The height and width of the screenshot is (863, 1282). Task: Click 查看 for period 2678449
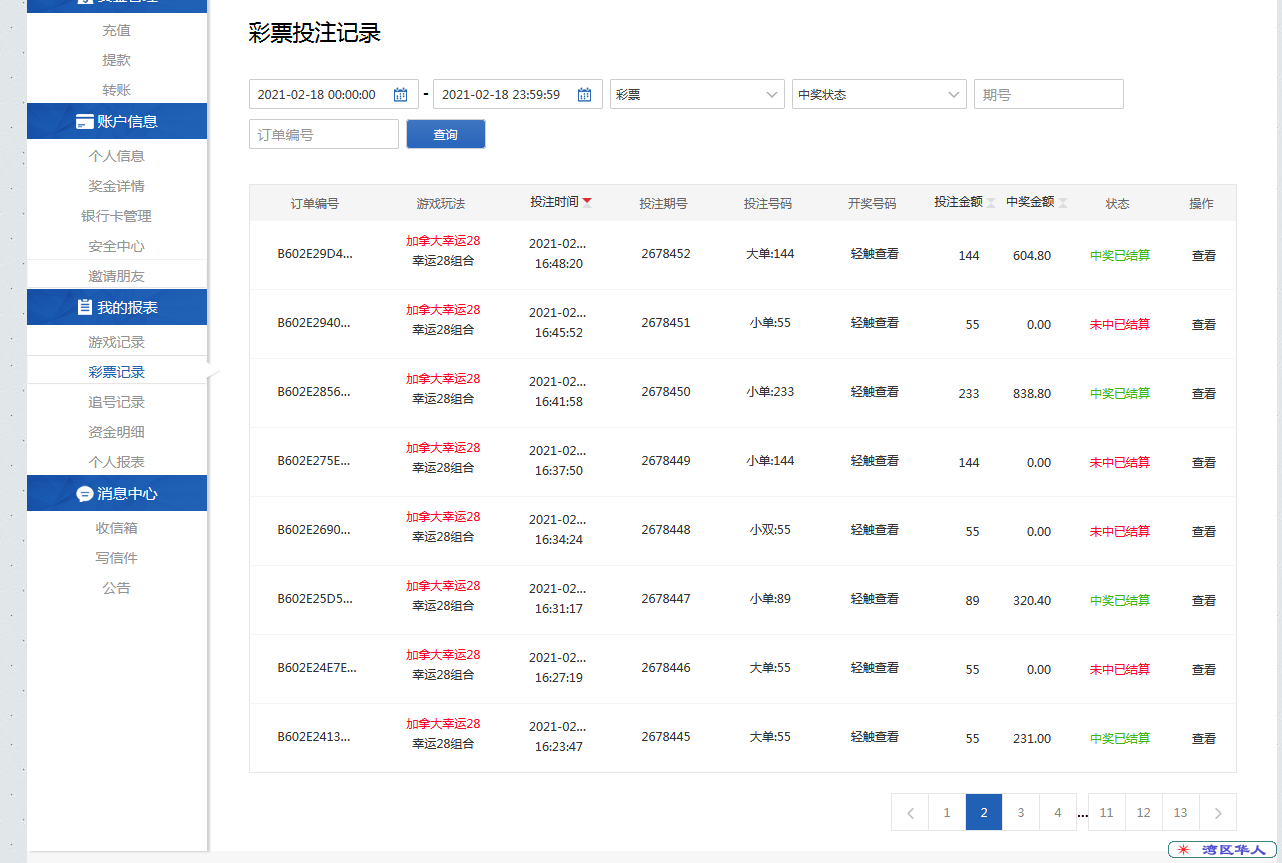point(1204,463)
